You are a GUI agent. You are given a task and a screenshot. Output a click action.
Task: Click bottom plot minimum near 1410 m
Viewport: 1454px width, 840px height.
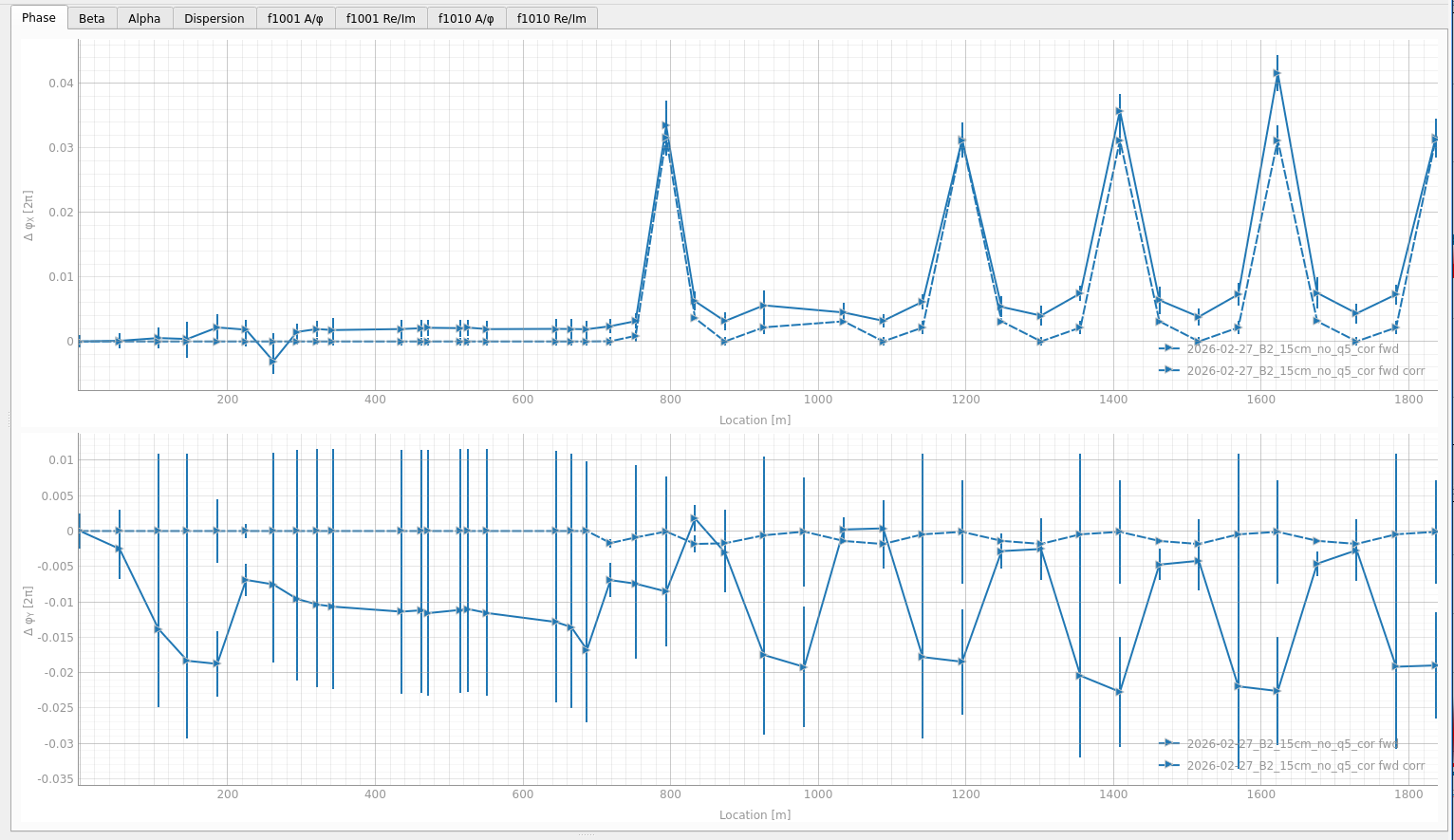(x=1119, y=692)
